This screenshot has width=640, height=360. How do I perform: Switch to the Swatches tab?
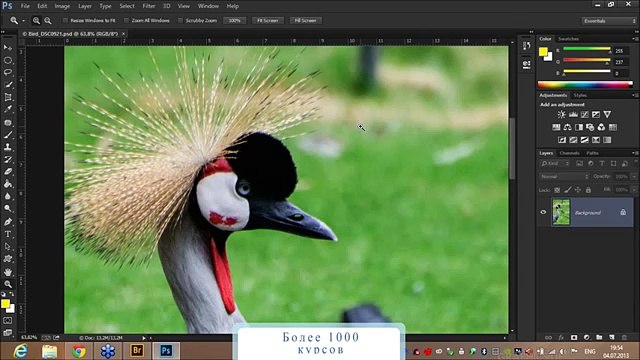(x=568, y=39)
